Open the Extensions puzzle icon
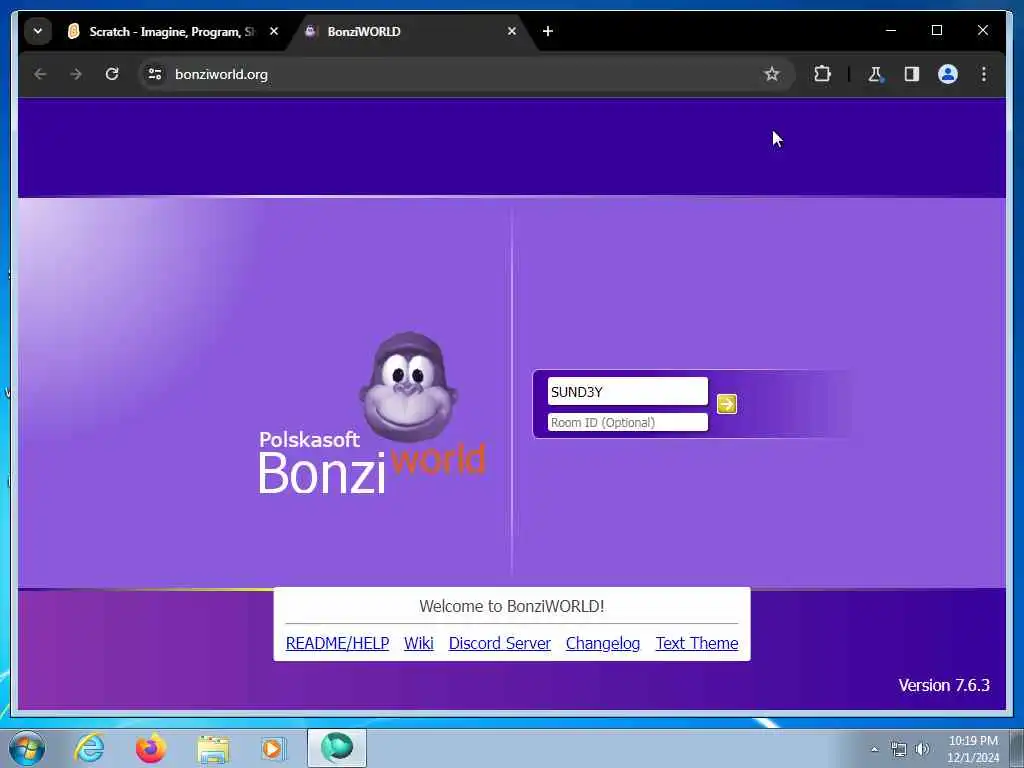 [822, 74]
